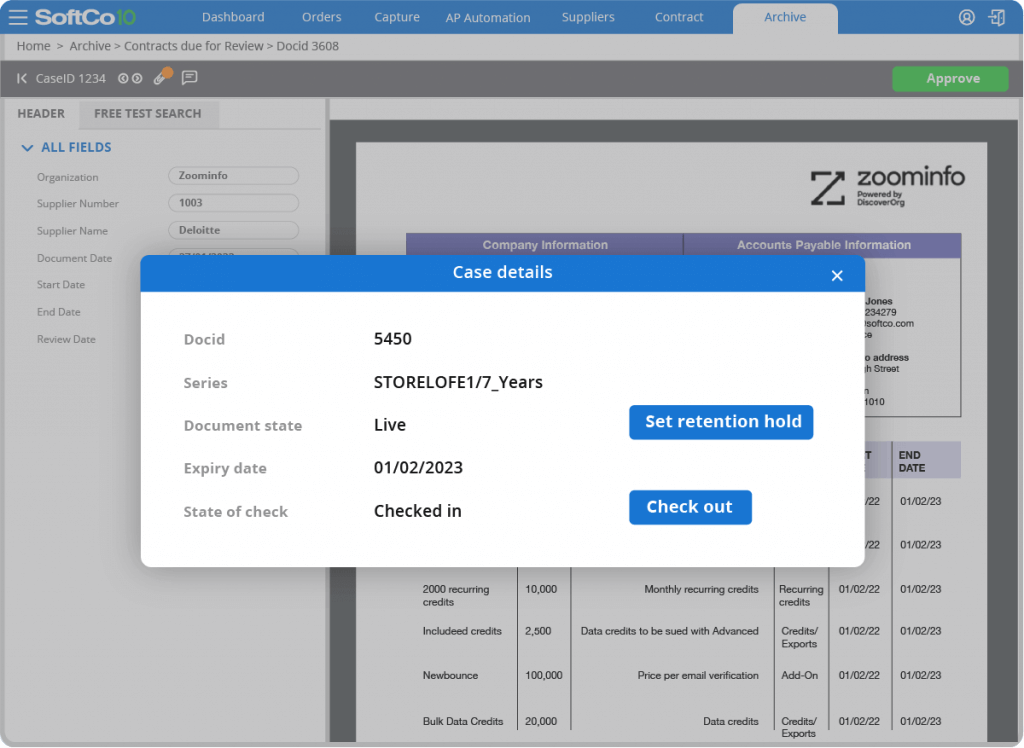Open the AP Automation menu
This screenshot has height=748, width=1024.
coord(487,18)
